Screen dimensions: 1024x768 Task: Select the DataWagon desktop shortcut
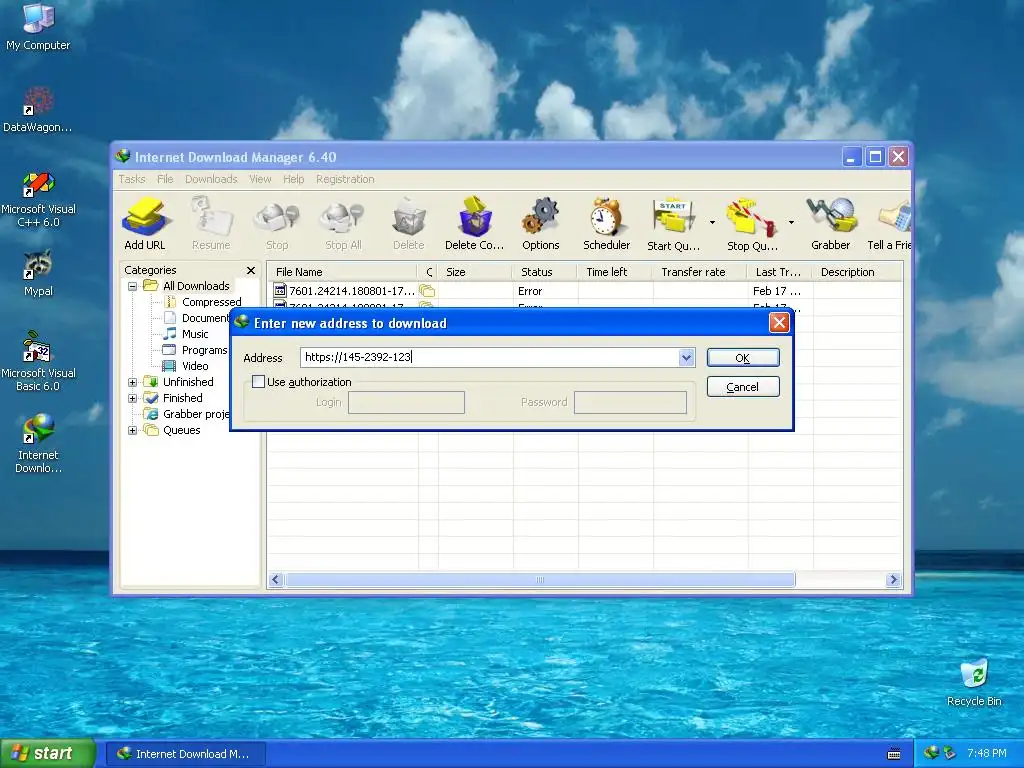[x=38, y=101]
